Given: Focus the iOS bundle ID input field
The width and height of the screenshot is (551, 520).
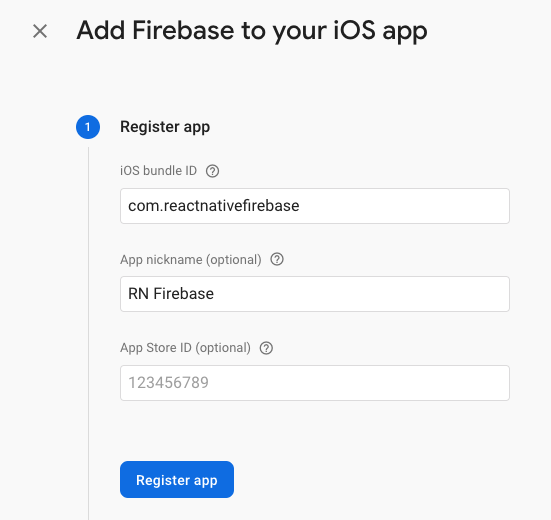Looking at the screenshot, I should coord(315,206).
